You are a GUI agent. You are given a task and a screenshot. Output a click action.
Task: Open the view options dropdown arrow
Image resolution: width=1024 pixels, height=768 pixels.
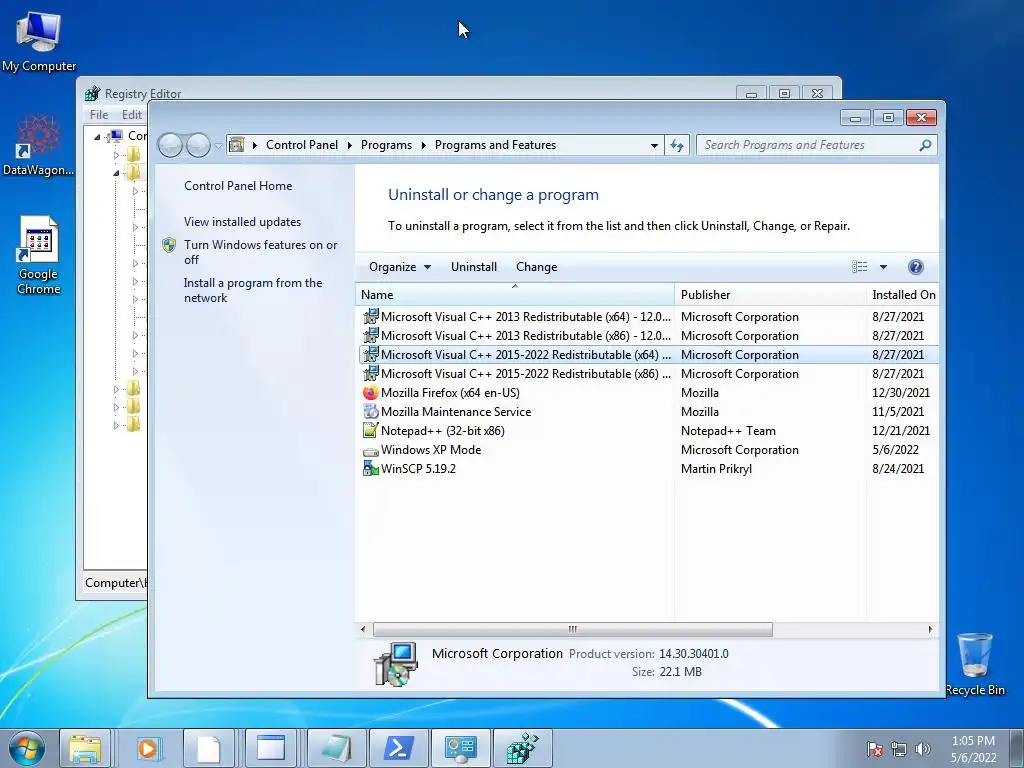coord(883,266)
